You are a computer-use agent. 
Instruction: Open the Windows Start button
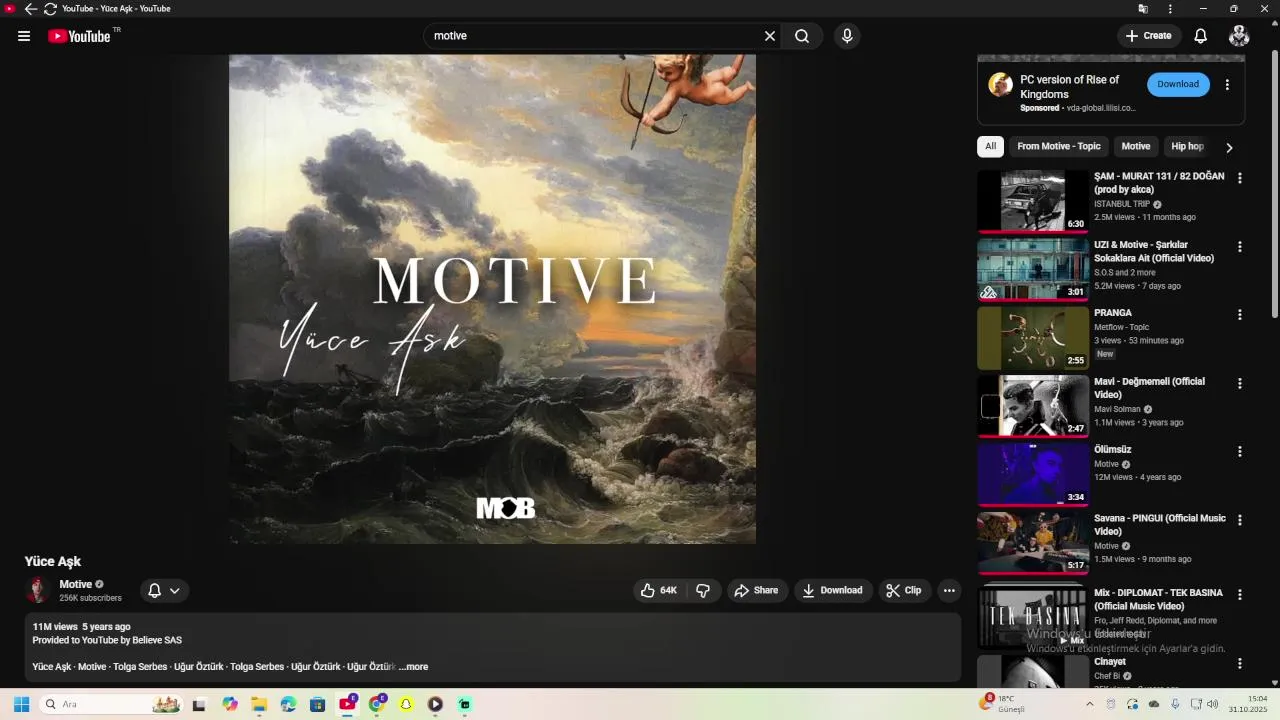click(21, 704)
